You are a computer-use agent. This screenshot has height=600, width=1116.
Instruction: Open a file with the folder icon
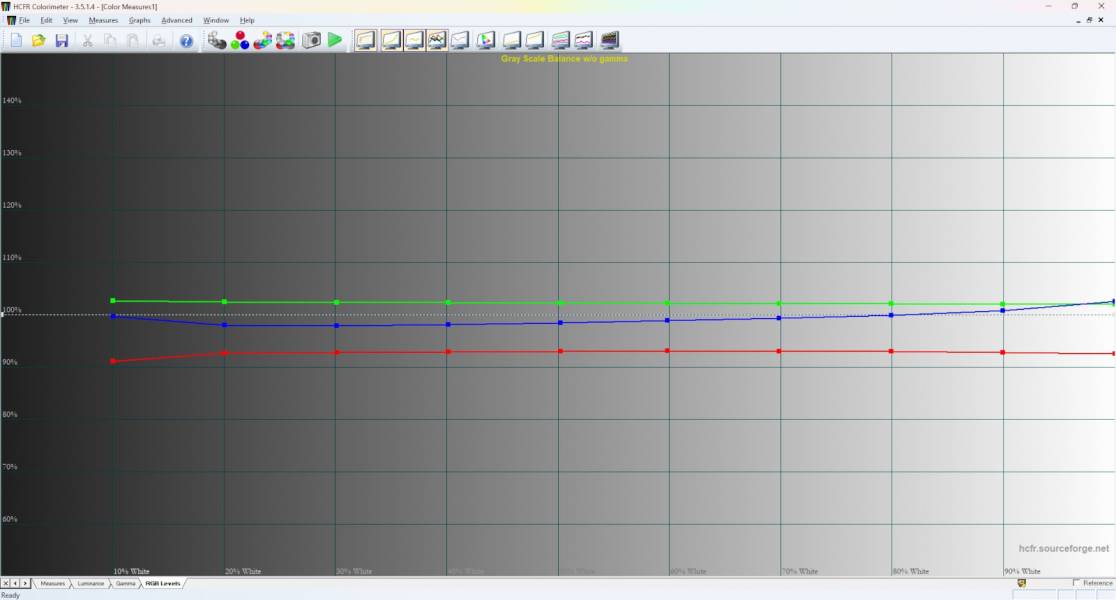(x=38, y=41)
